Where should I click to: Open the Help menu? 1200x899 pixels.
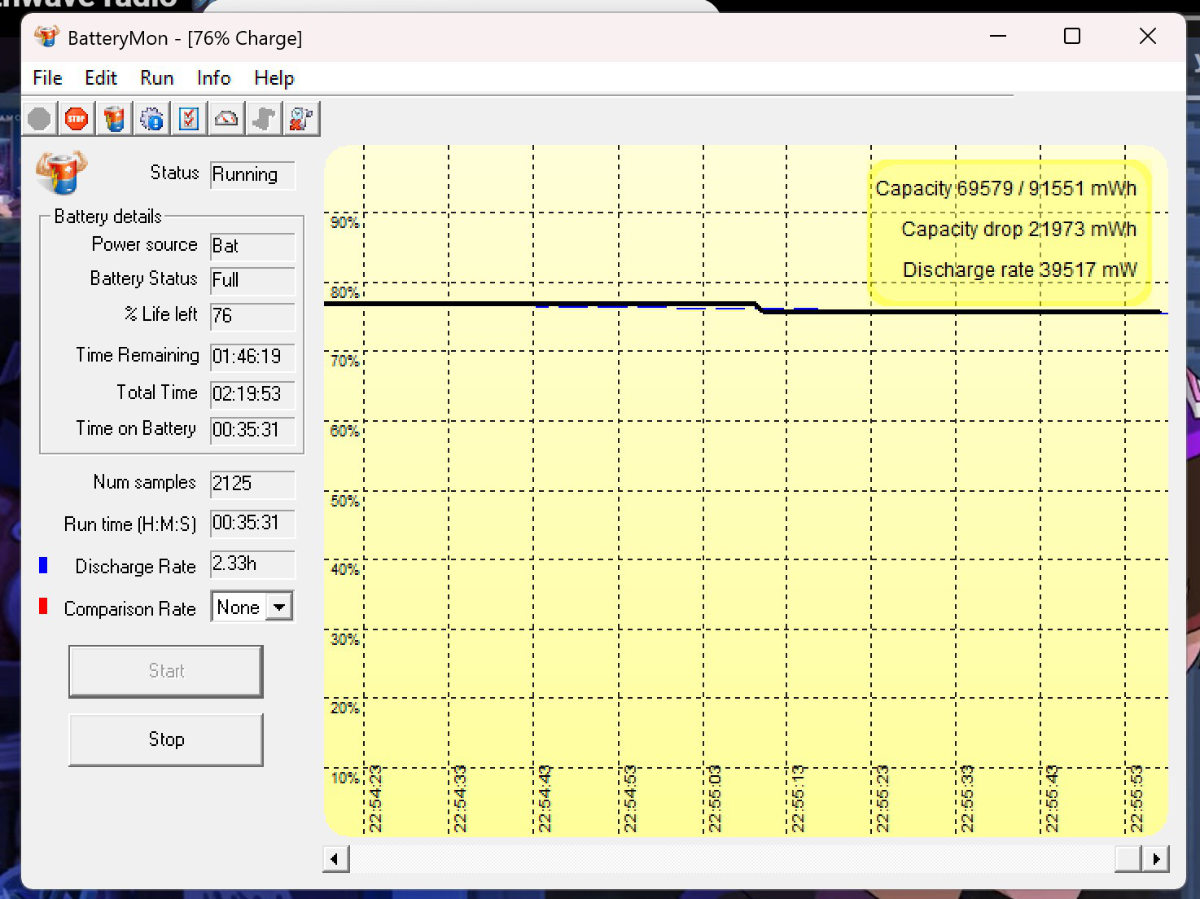coord(274,78)
